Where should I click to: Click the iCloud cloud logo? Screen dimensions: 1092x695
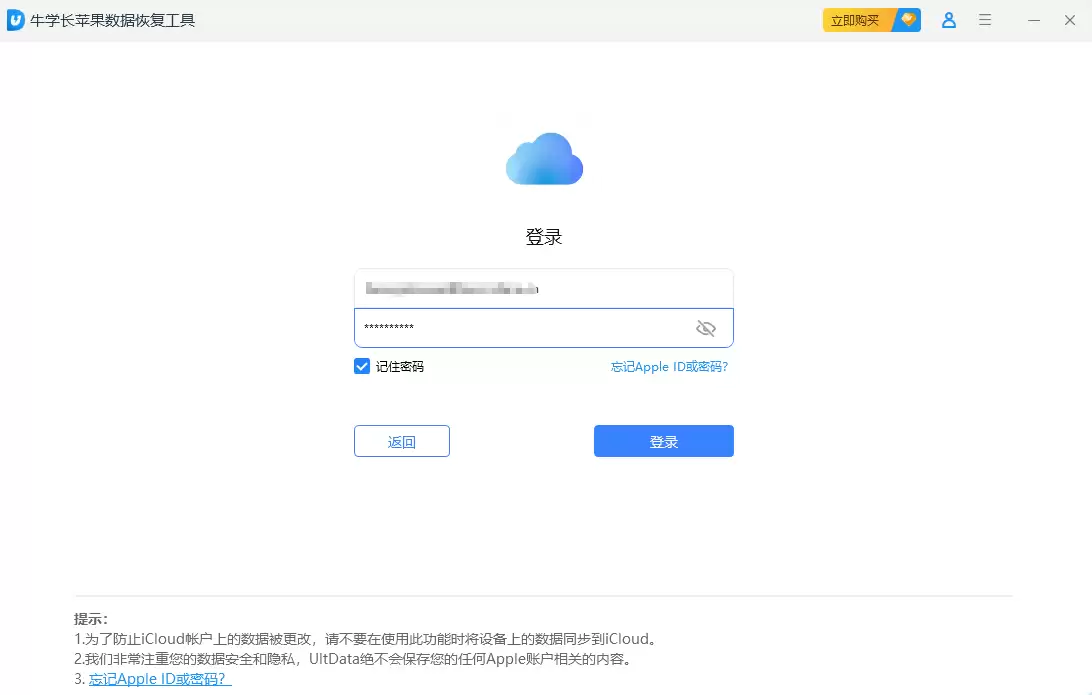pos(544,159)
